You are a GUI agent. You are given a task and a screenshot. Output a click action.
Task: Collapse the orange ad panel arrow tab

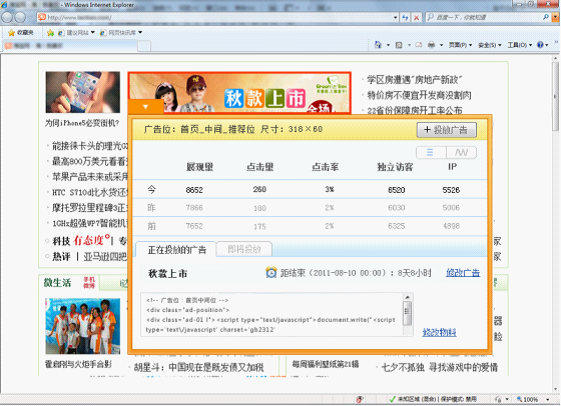(x=145, y=107)
